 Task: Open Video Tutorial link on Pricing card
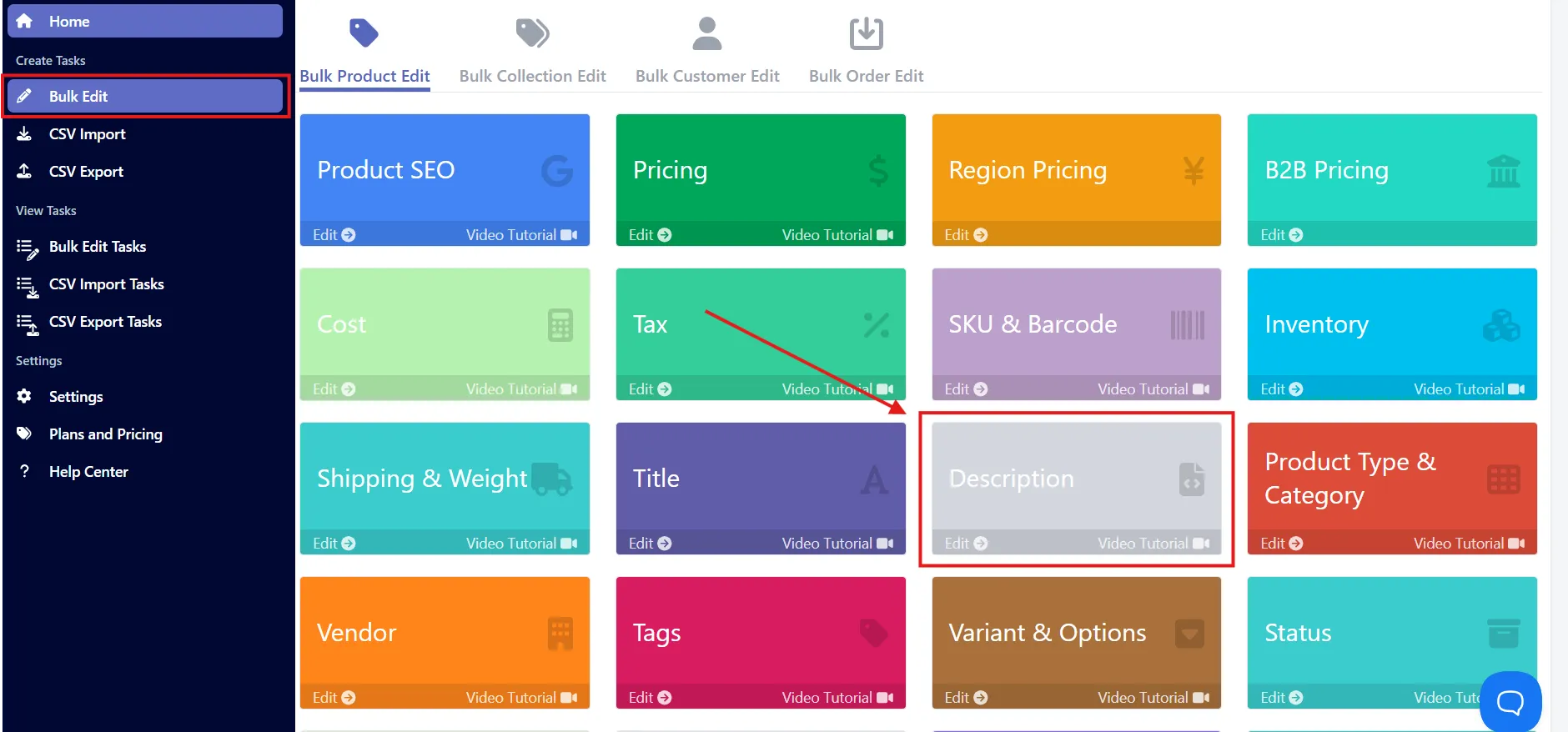coord(837,235)
